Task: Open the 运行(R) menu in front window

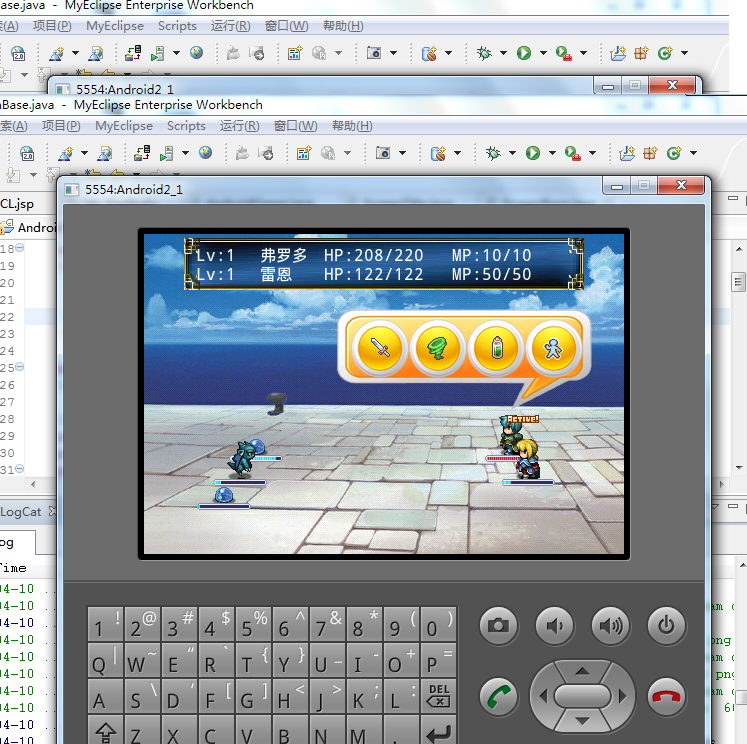Action: point(240,126)
